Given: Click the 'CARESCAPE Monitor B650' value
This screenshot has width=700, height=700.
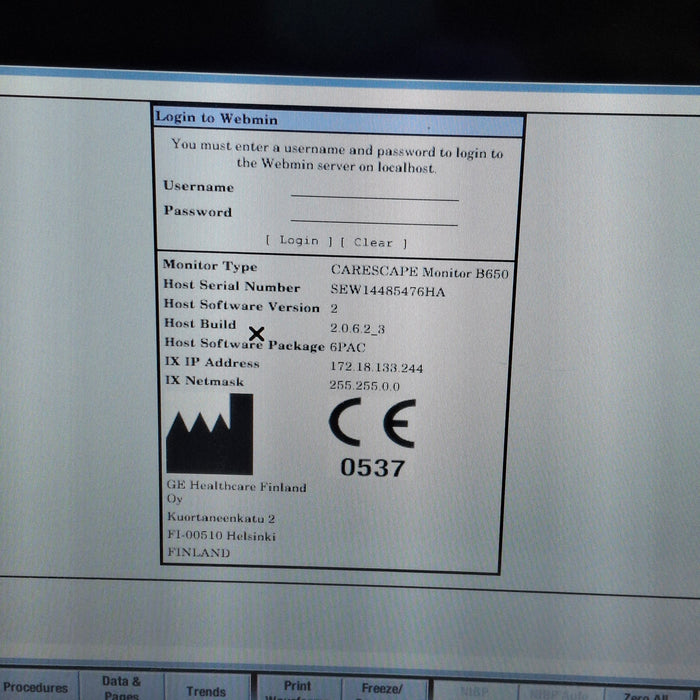Looking at the screenshot, I should 420,272.
